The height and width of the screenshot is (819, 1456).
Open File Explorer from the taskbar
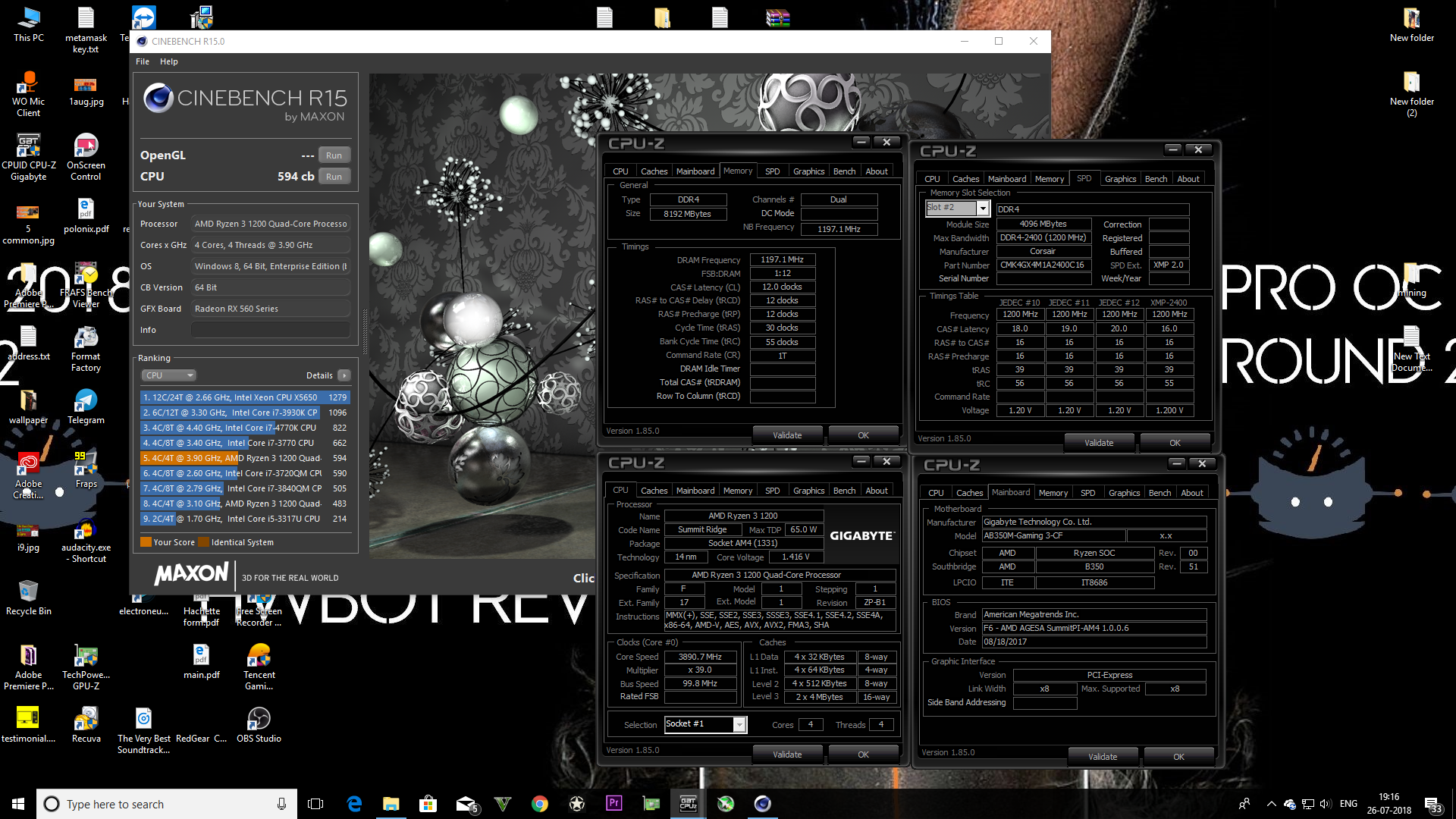pos(391,804)
